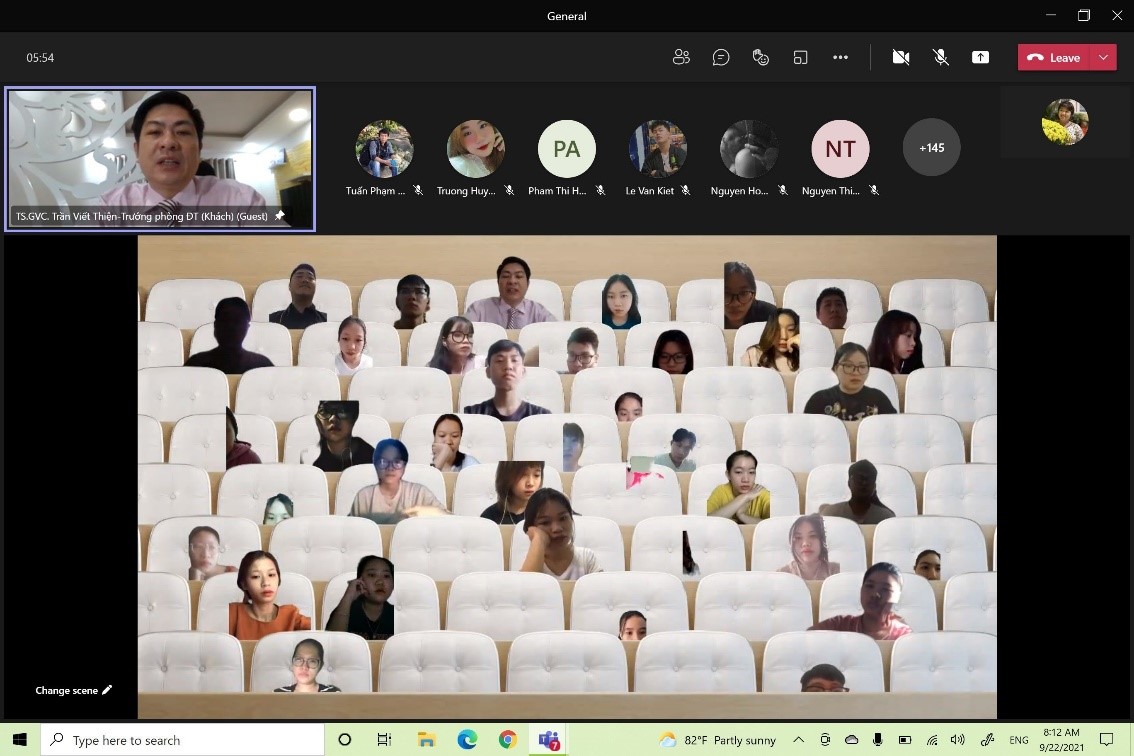The height and width of the screenshot is (756, 1134).
Task: Click the Change scene button
Action: 73,690
